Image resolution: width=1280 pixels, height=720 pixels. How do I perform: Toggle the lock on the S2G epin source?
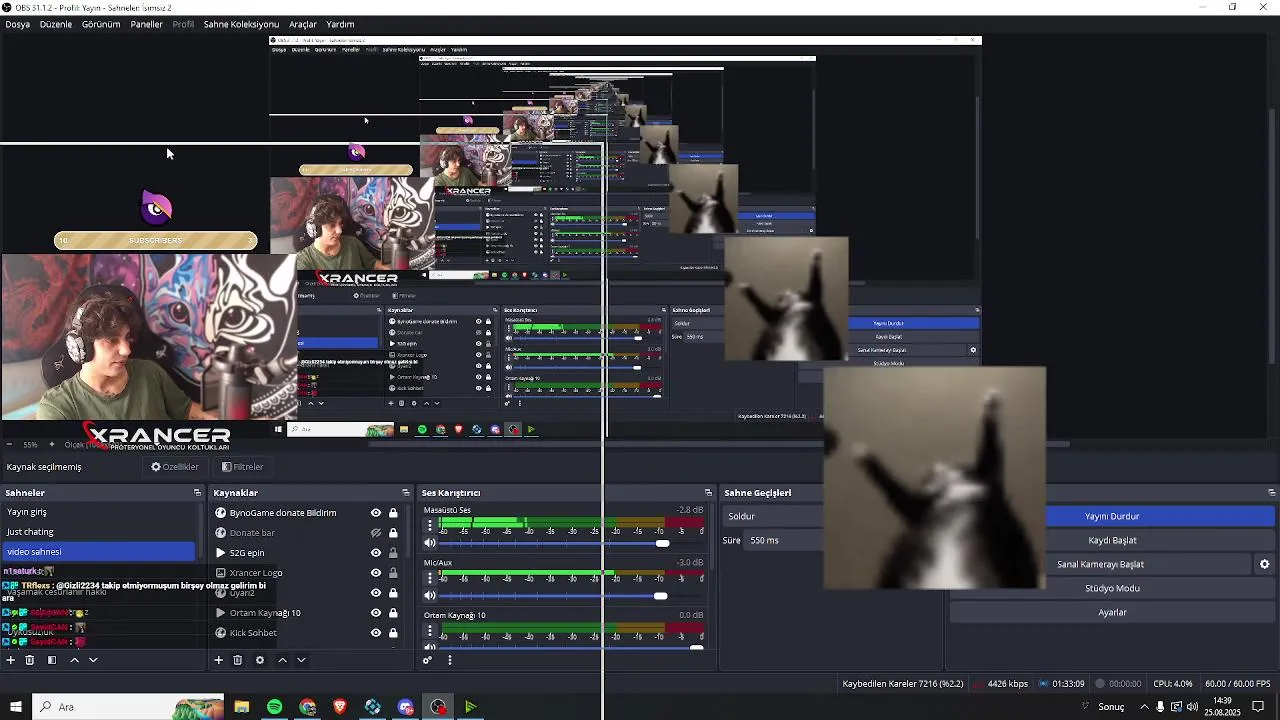click(x=393, y=553)
